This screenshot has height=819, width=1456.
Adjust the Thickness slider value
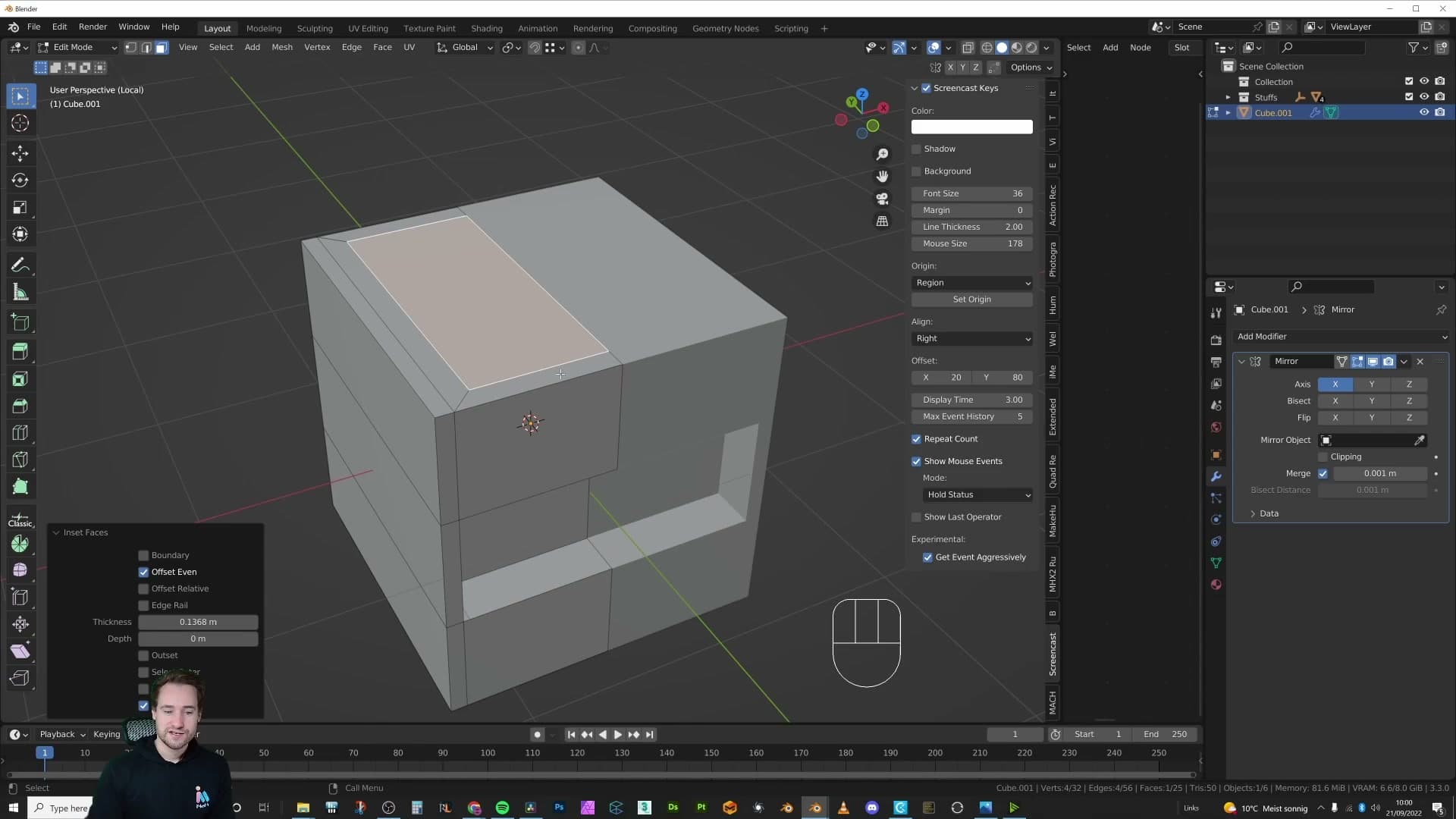[x=198, y=622]
